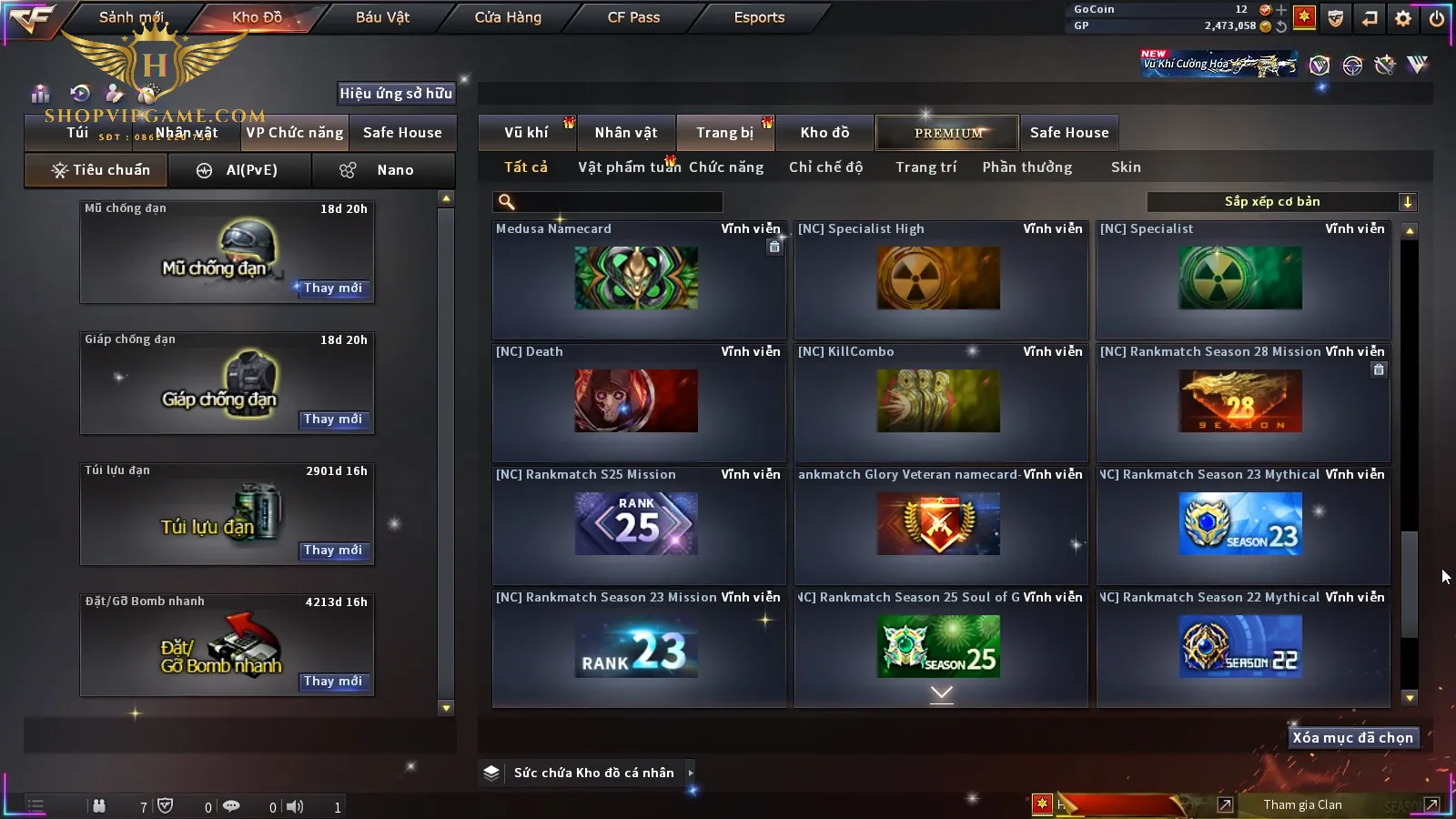This screenshot has width=1456, height=819.
Task: Open the CF shield emblem icon
Action: [x=1336, y=18]
